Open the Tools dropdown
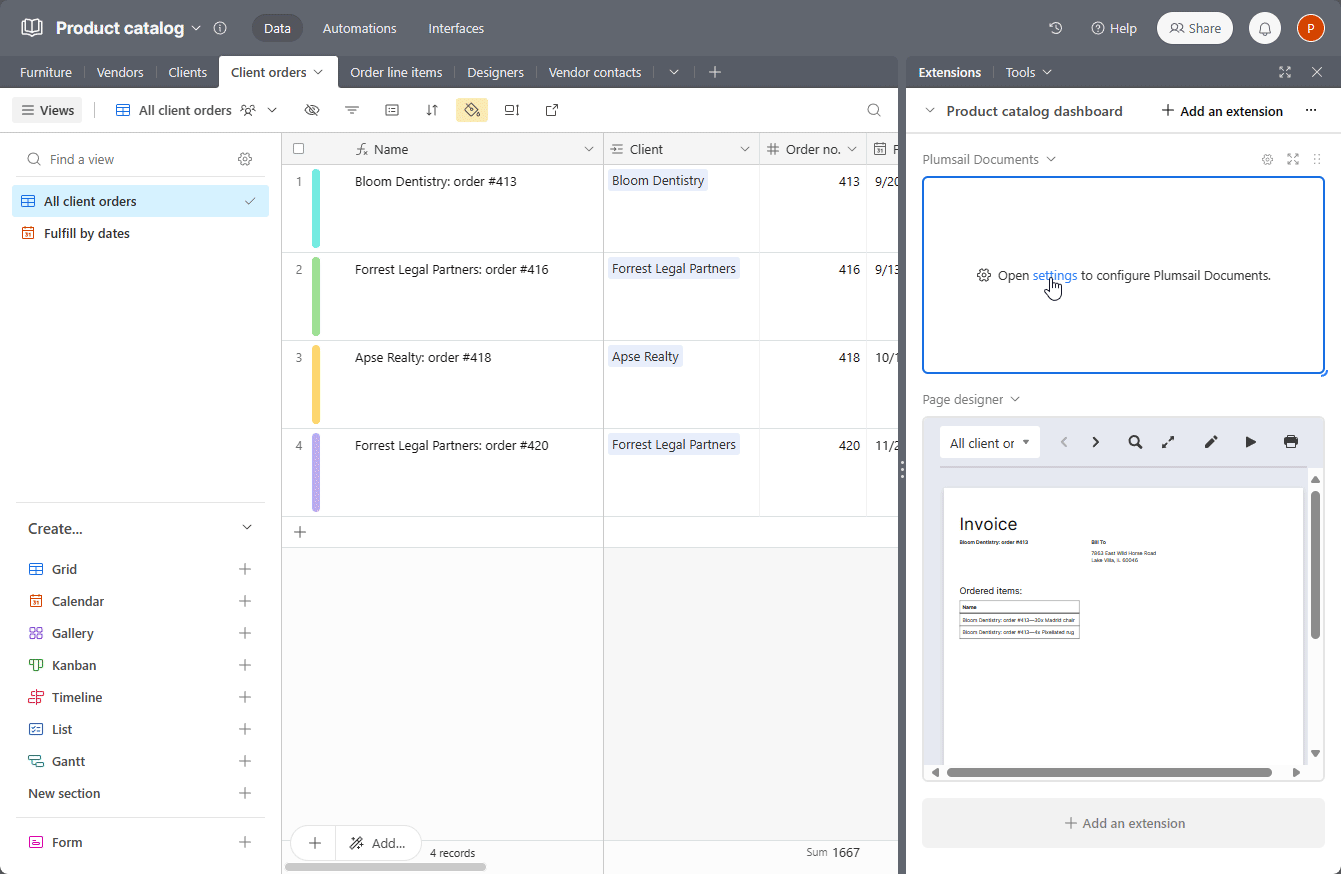 (1029, 72)
